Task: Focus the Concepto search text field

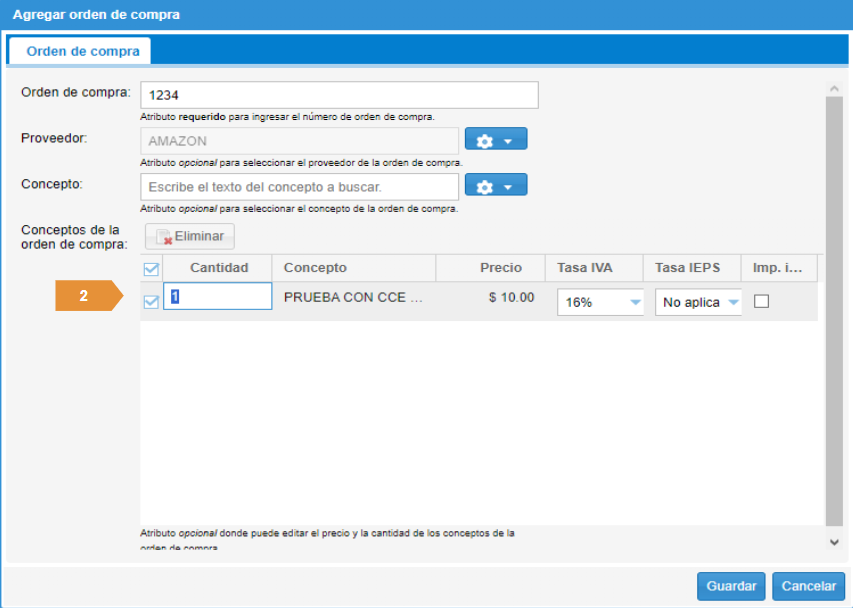Action: pyautogui.click(x=299, y=187)
